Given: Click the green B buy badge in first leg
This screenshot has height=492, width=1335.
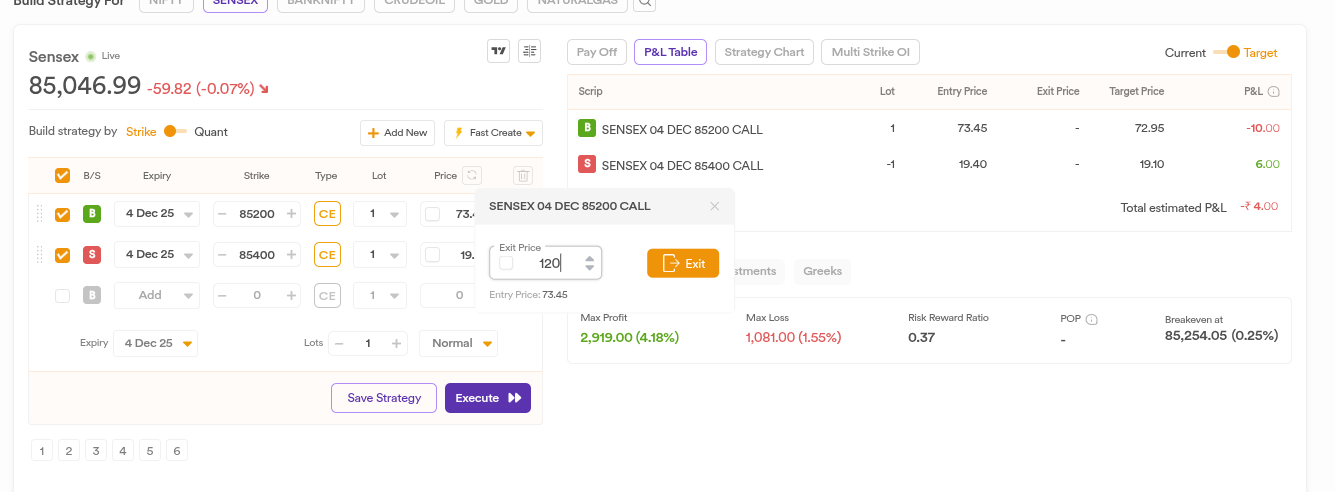Looking at the screenshot, I should click(x=92, y=214).
